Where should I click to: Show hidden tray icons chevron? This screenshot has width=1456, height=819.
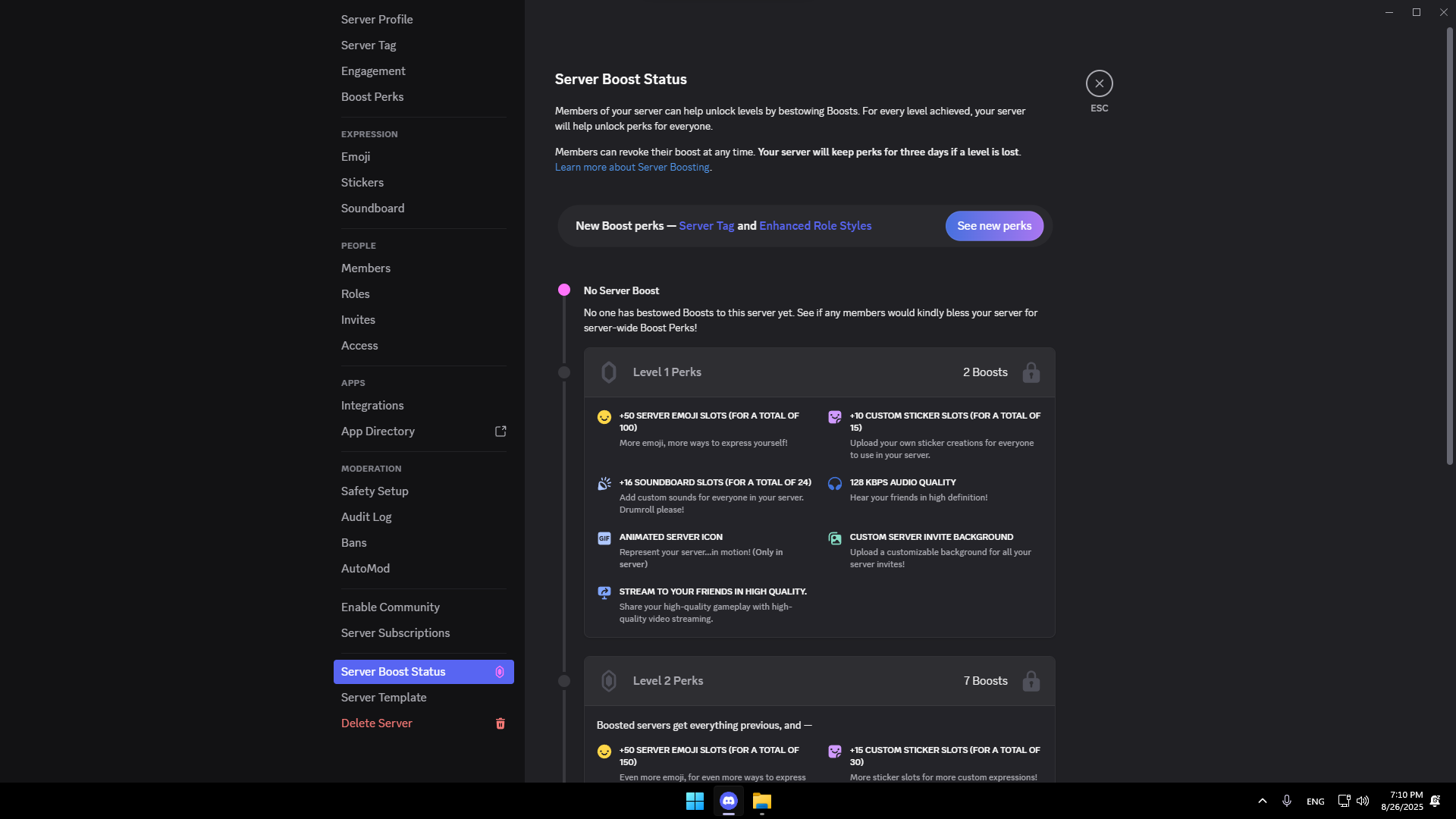click(x=1263, y=801)
